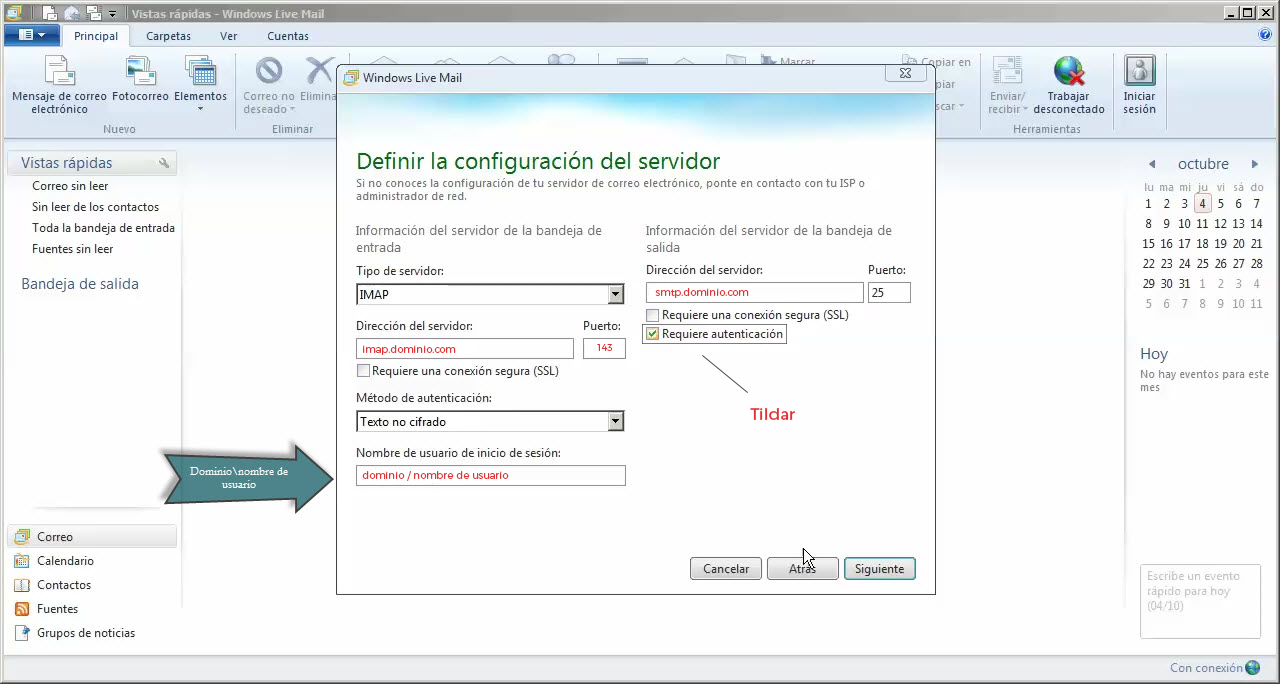Click the Atrás button
1280x684 pixels.
coord(802,568)
